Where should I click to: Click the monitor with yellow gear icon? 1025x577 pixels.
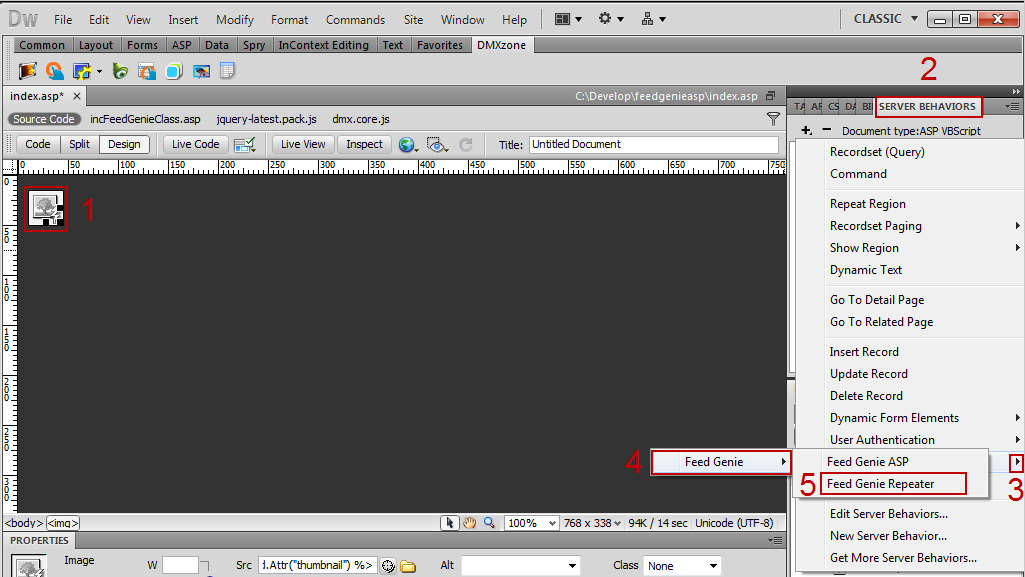point(82,71)
